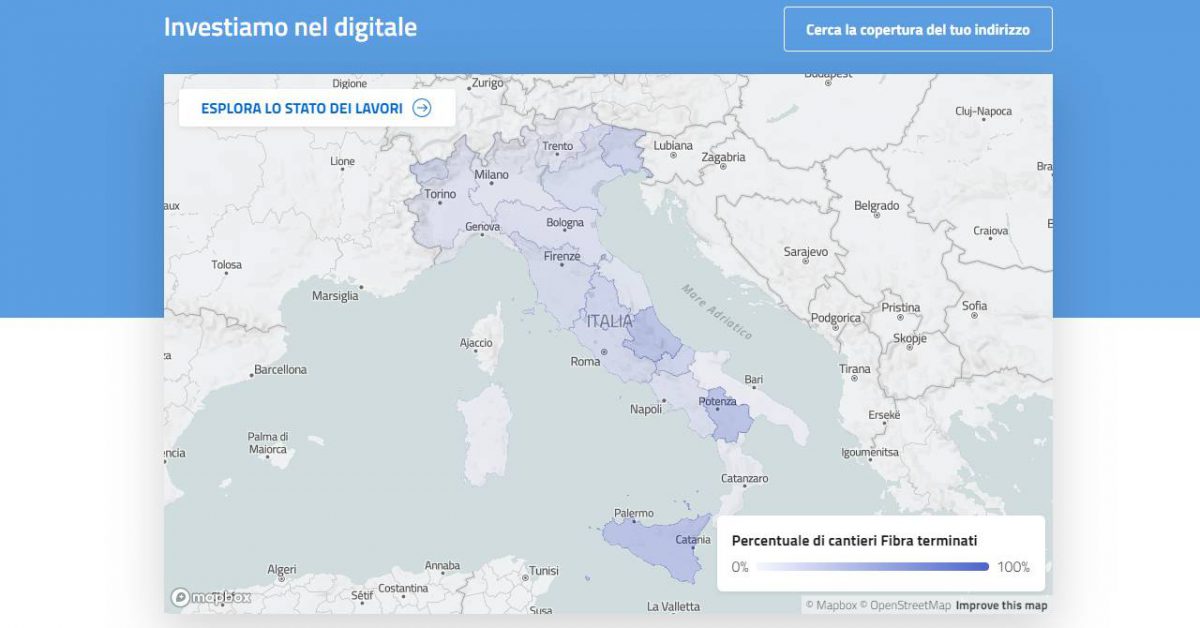The height and width of the screenshot is (628, 1200).
Task: Click the arrow icon in Esplora button
Action: (422, 108)
